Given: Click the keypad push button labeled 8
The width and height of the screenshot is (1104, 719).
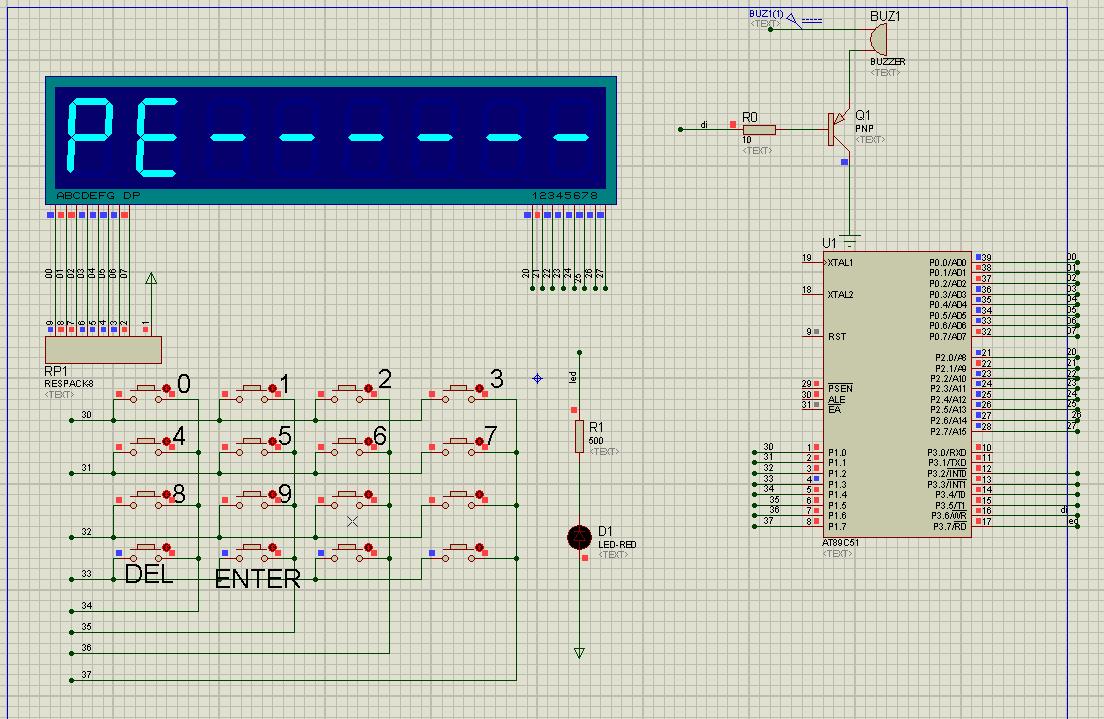Looking at the screenshot, I should (x=147, y=499).
